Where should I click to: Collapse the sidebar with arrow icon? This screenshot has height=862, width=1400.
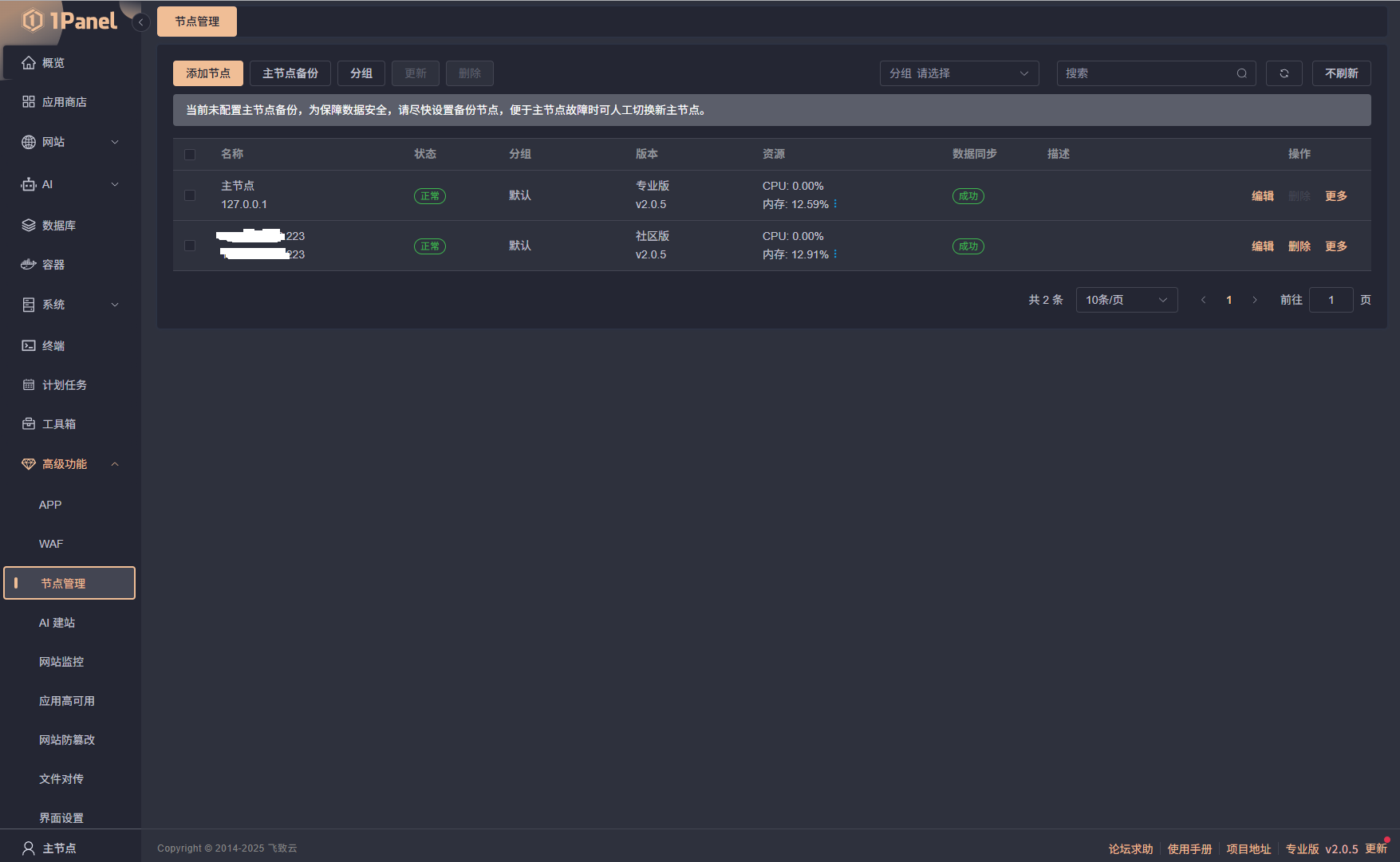(141, 22)
